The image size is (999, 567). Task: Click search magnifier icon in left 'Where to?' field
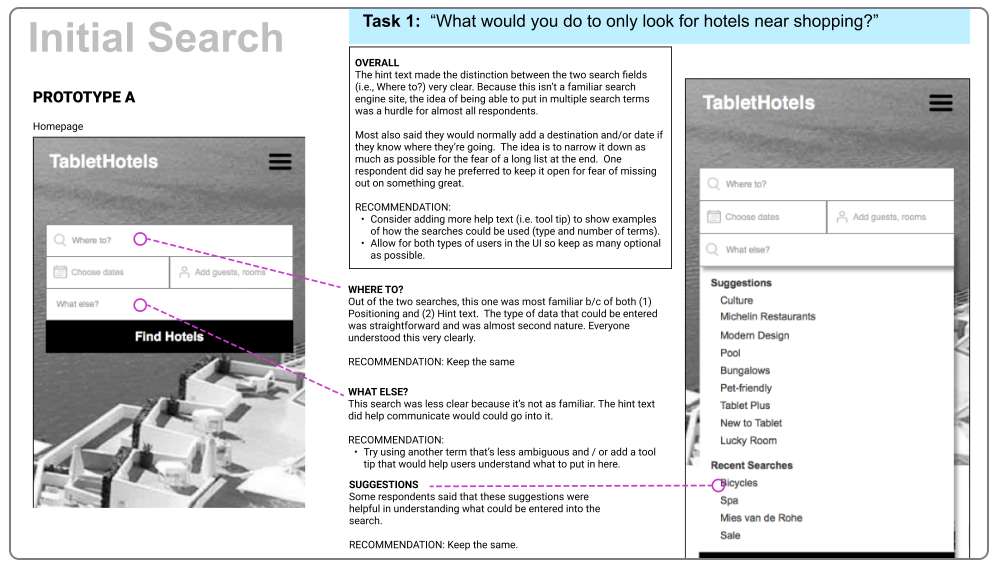[x=60, y=240]
